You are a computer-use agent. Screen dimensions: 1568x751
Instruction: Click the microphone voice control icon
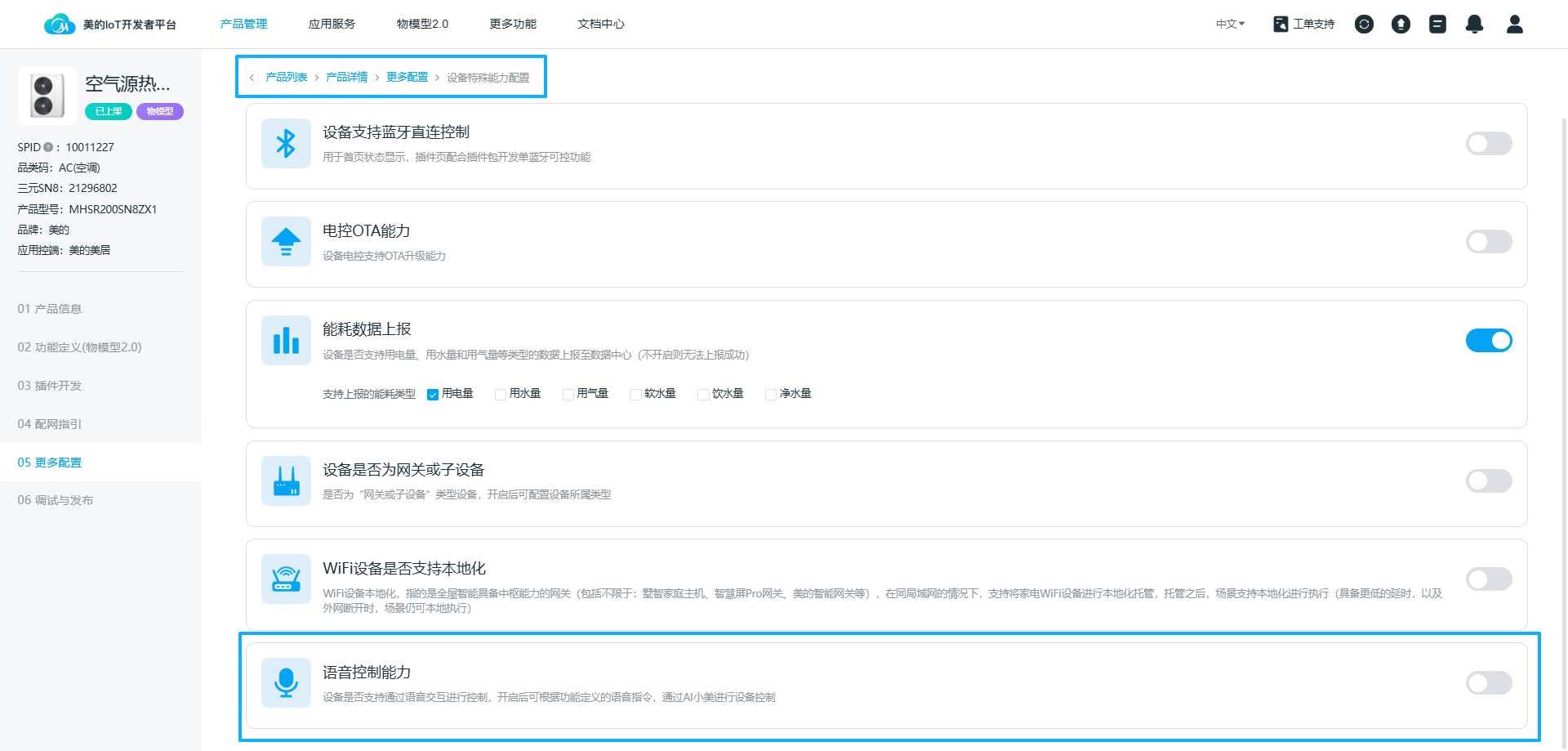click(286, 682)
